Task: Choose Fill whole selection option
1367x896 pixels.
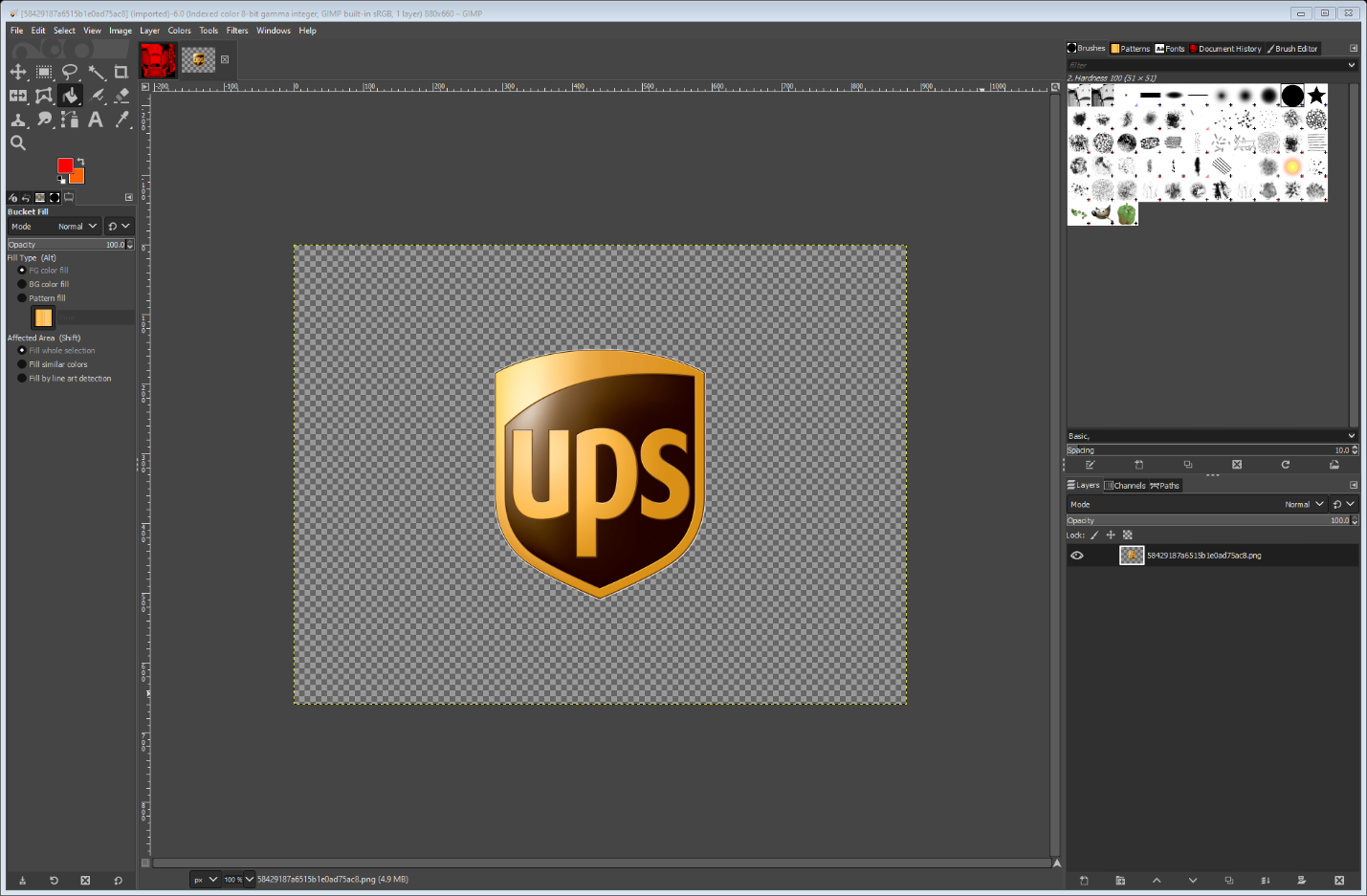Action: [22, 351]
